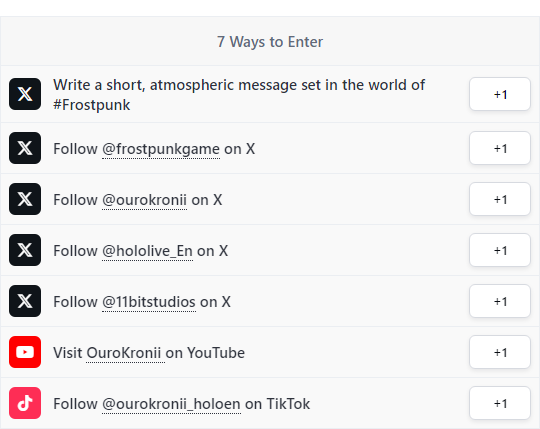
Task: Click X icon next to Follow @hololive_En
Action: pyautogui.click(x=25, y=250)
